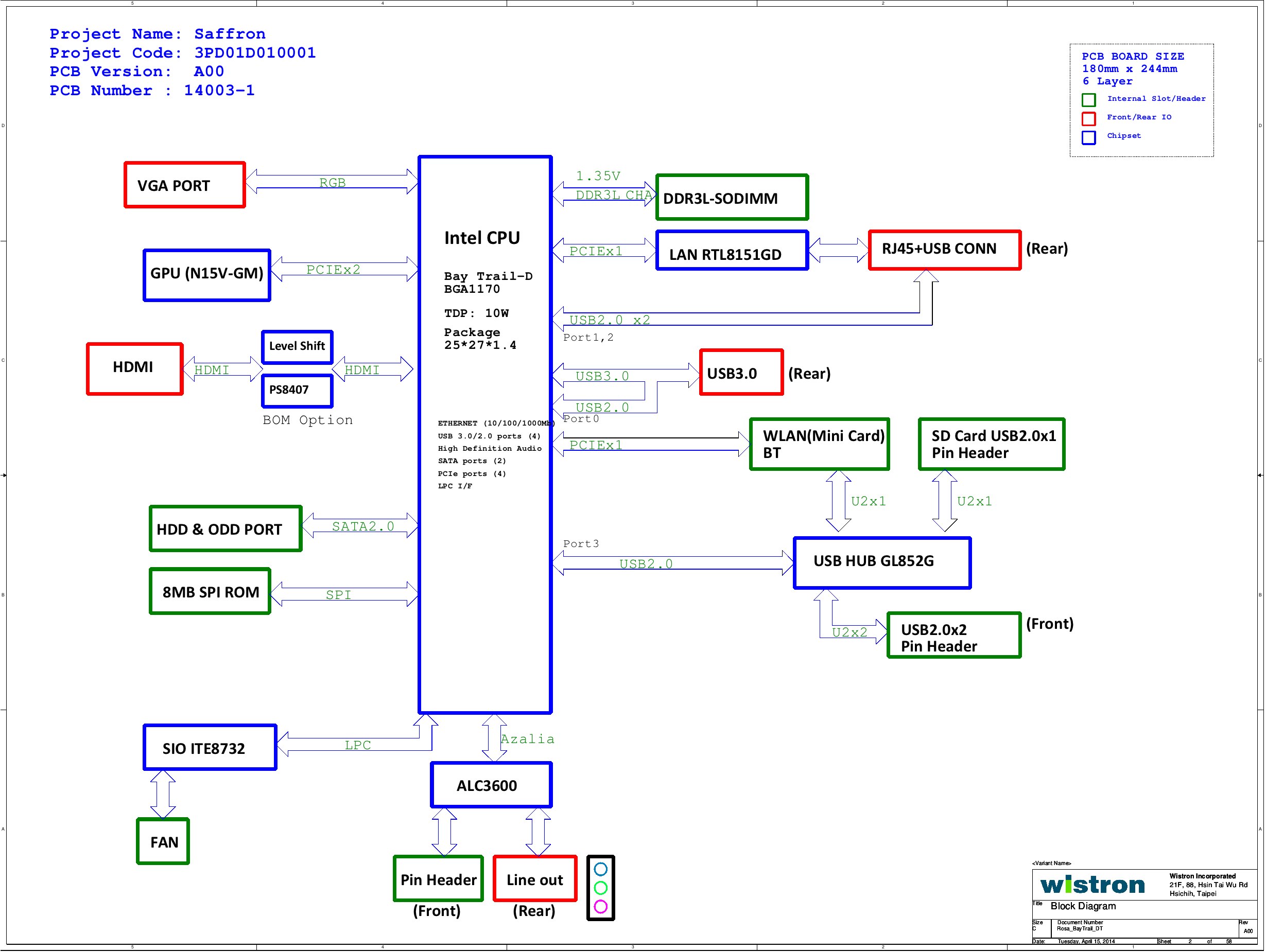Click the Port1,2 annotation
This screenshot has width=1266, height=952.
588,338
